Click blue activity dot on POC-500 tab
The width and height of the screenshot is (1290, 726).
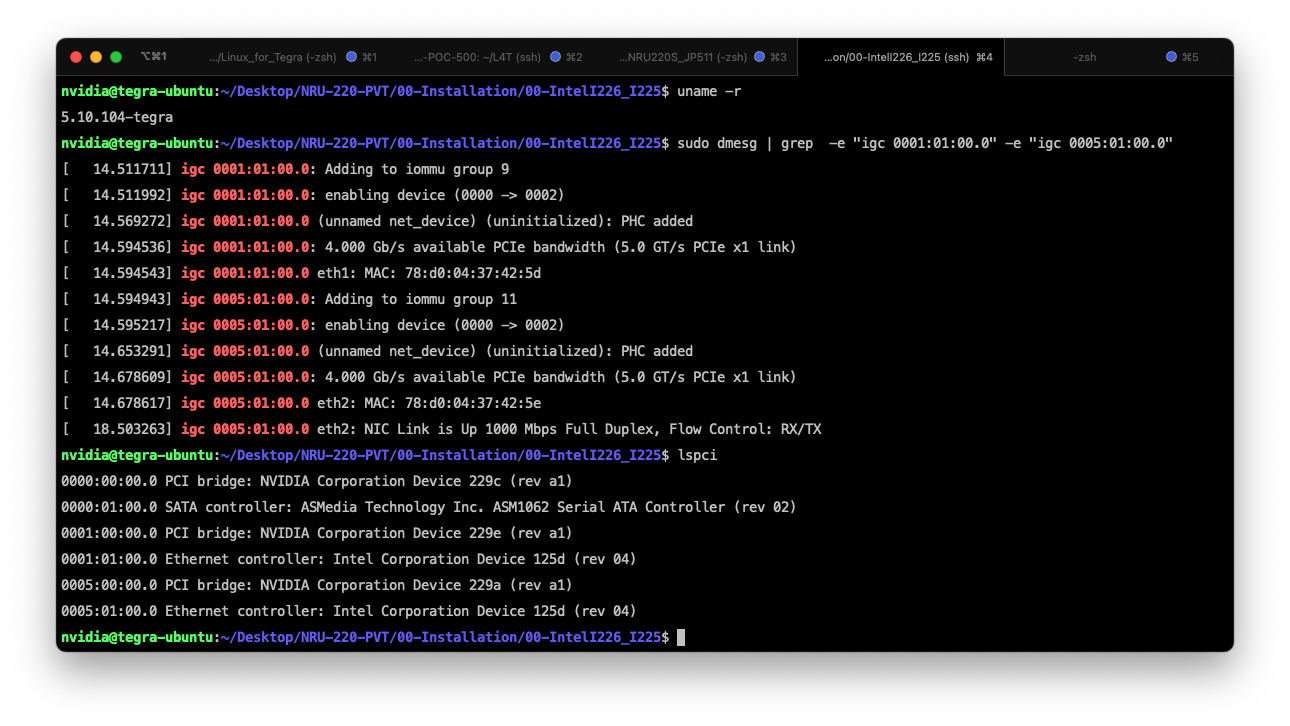point(555,57)
